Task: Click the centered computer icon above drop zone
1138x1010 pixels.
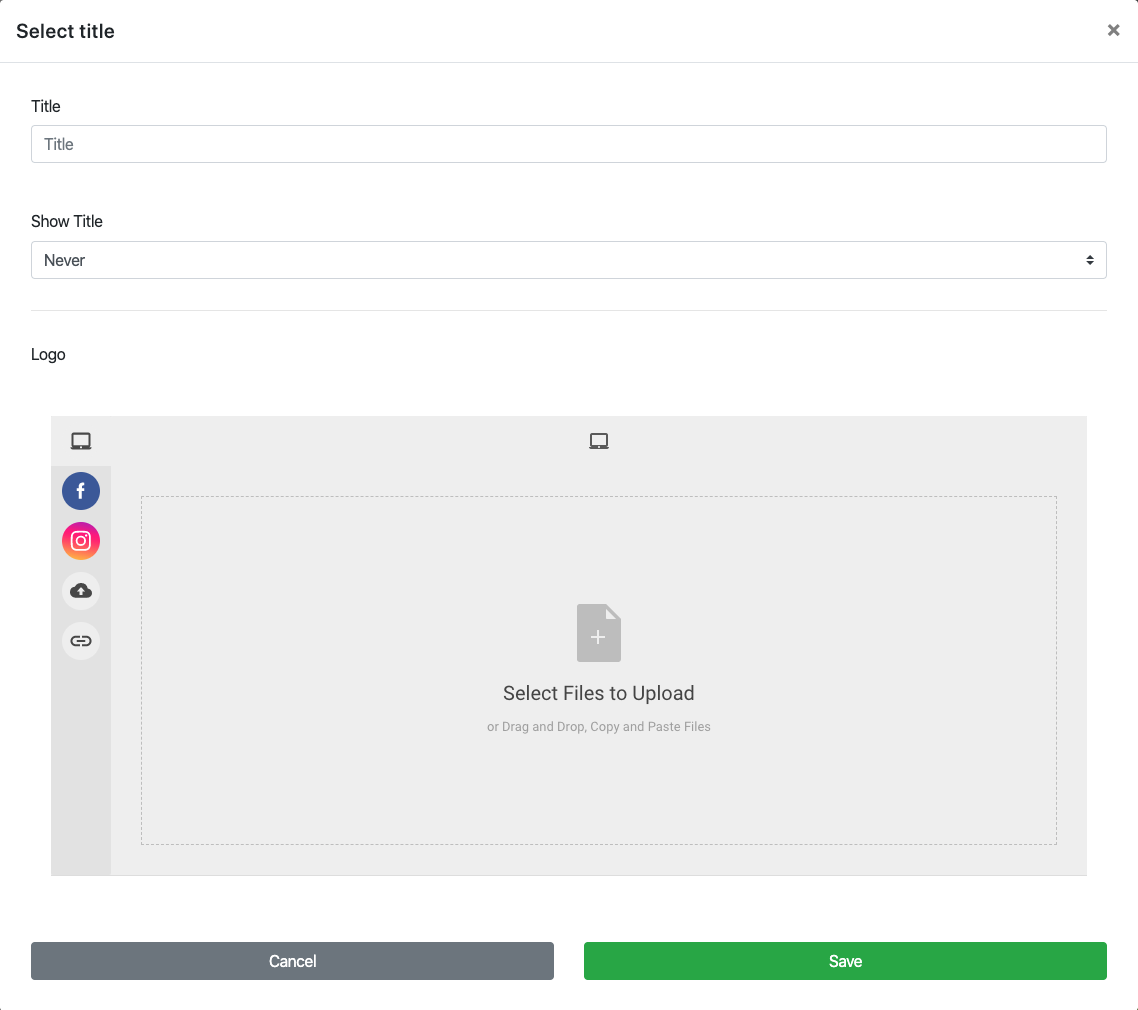Action: pyautogui.click(x=599, y=441)
